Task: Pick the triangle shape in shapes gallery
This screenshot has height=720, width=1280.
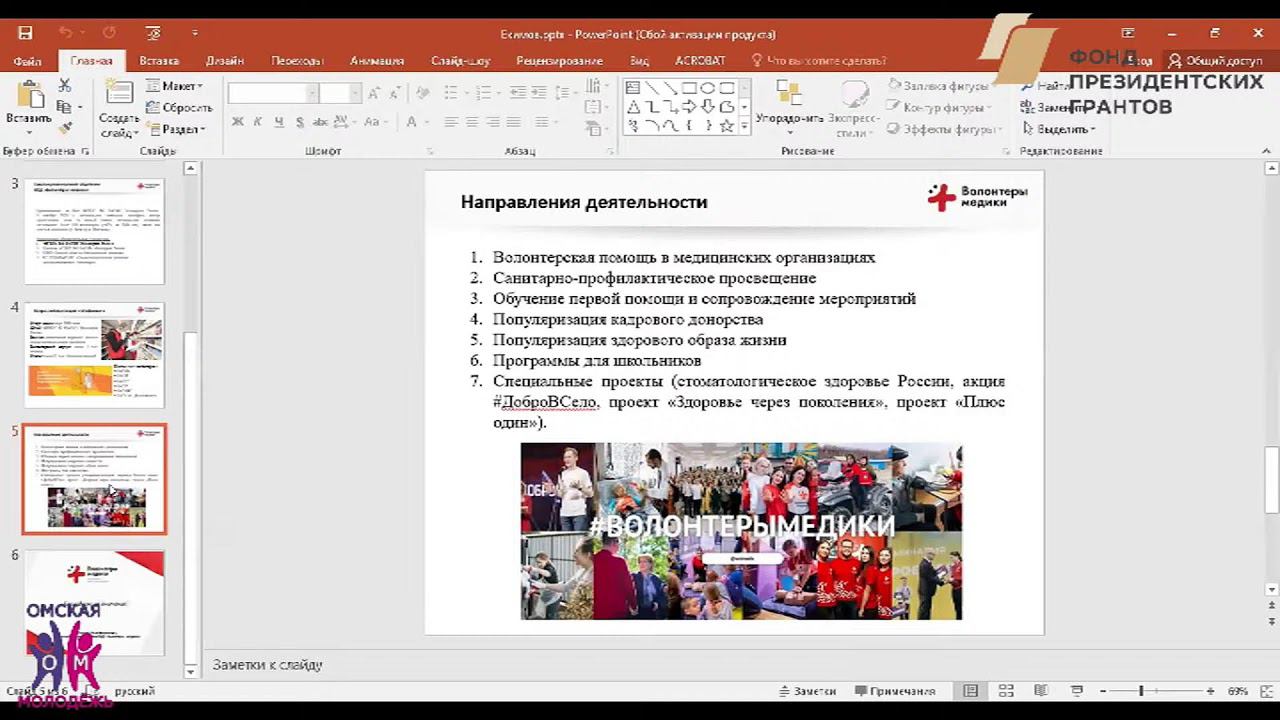Action: (x=633, y=107)
